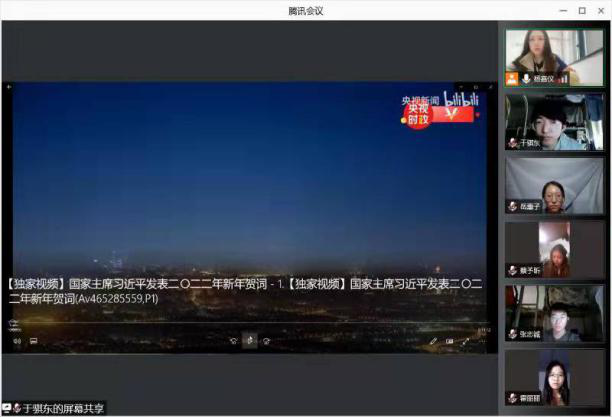Viewport: 612px width, 417px height.
Task: Click the back arrow in video player
Action: click(9, 87)
